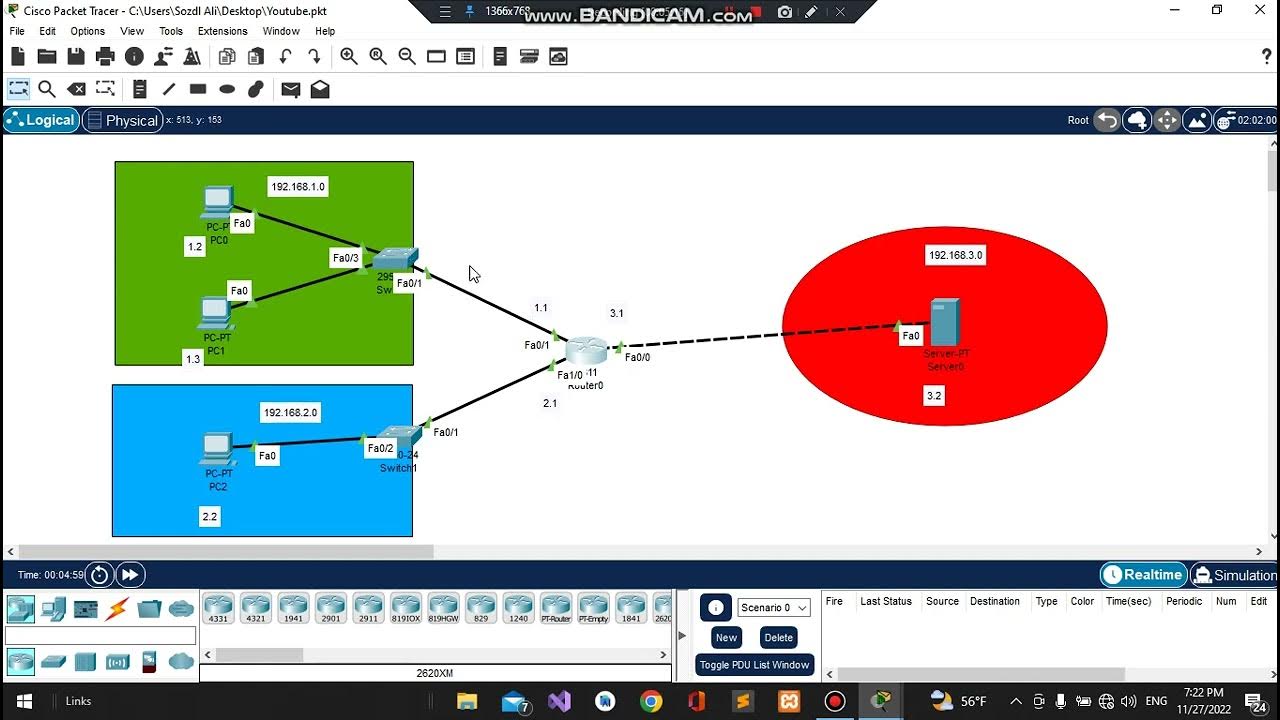Open the drawing palette icon
Screen dimensions: 1280x720
pos(436,57)
